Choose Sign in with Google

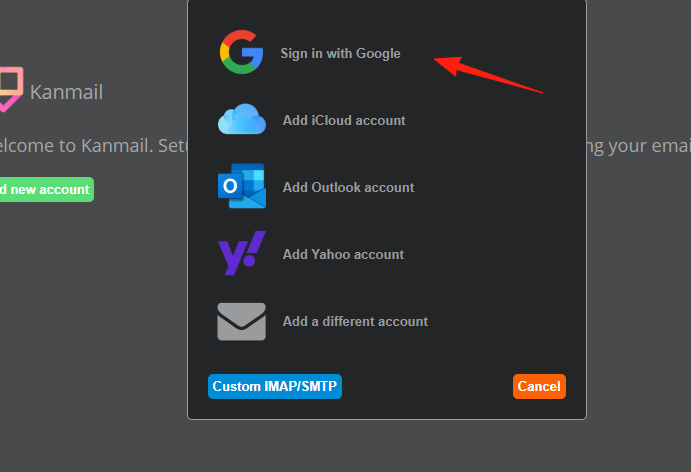point(340,53)
